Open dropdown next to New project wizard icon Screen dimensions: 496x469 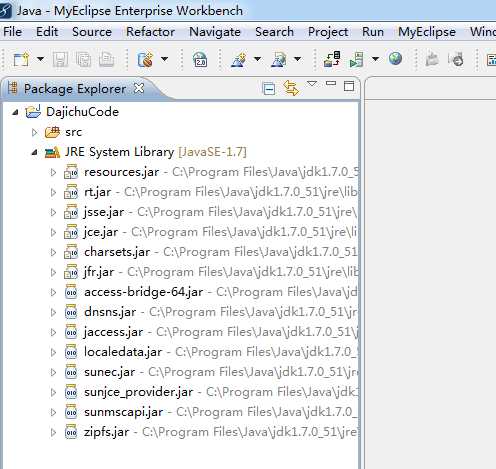pos(164,59)
